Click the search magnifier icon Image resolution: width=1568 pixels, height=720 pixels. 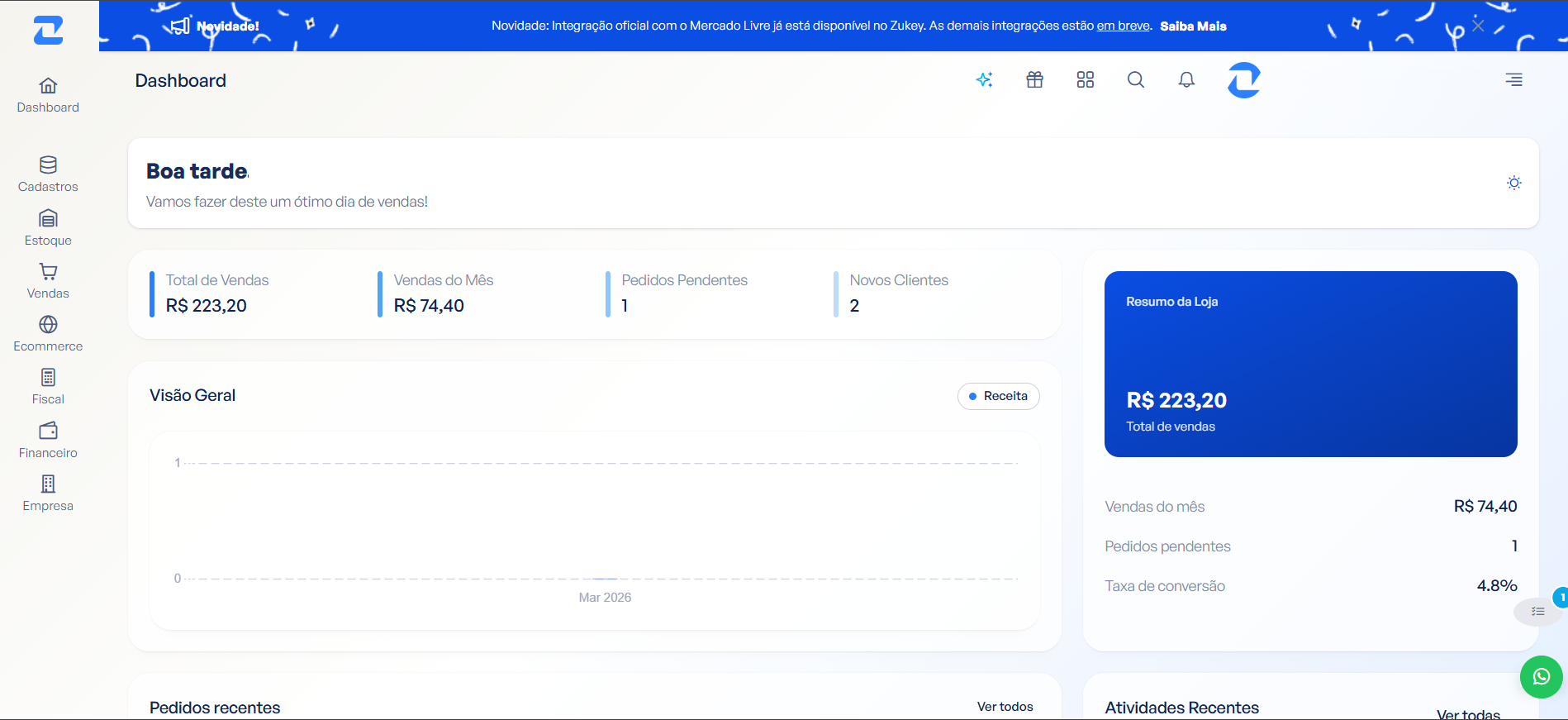[x=1136, y=79]
